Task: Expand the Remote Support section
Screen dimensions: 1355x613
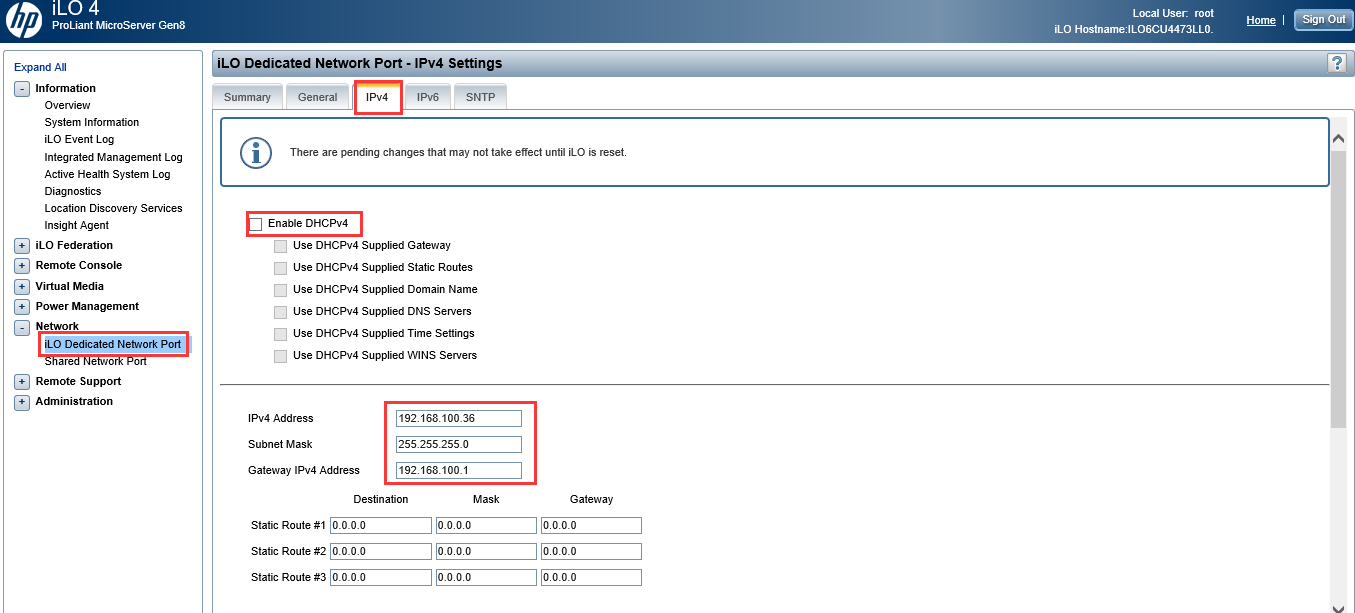Action: pos(22,382)
